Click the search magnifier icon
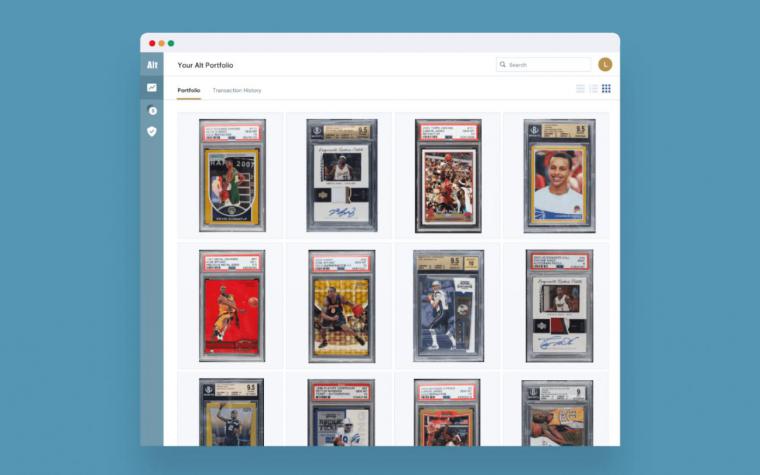Image resolution: width=760 pixels, height=475 pixels. (503, 64)
